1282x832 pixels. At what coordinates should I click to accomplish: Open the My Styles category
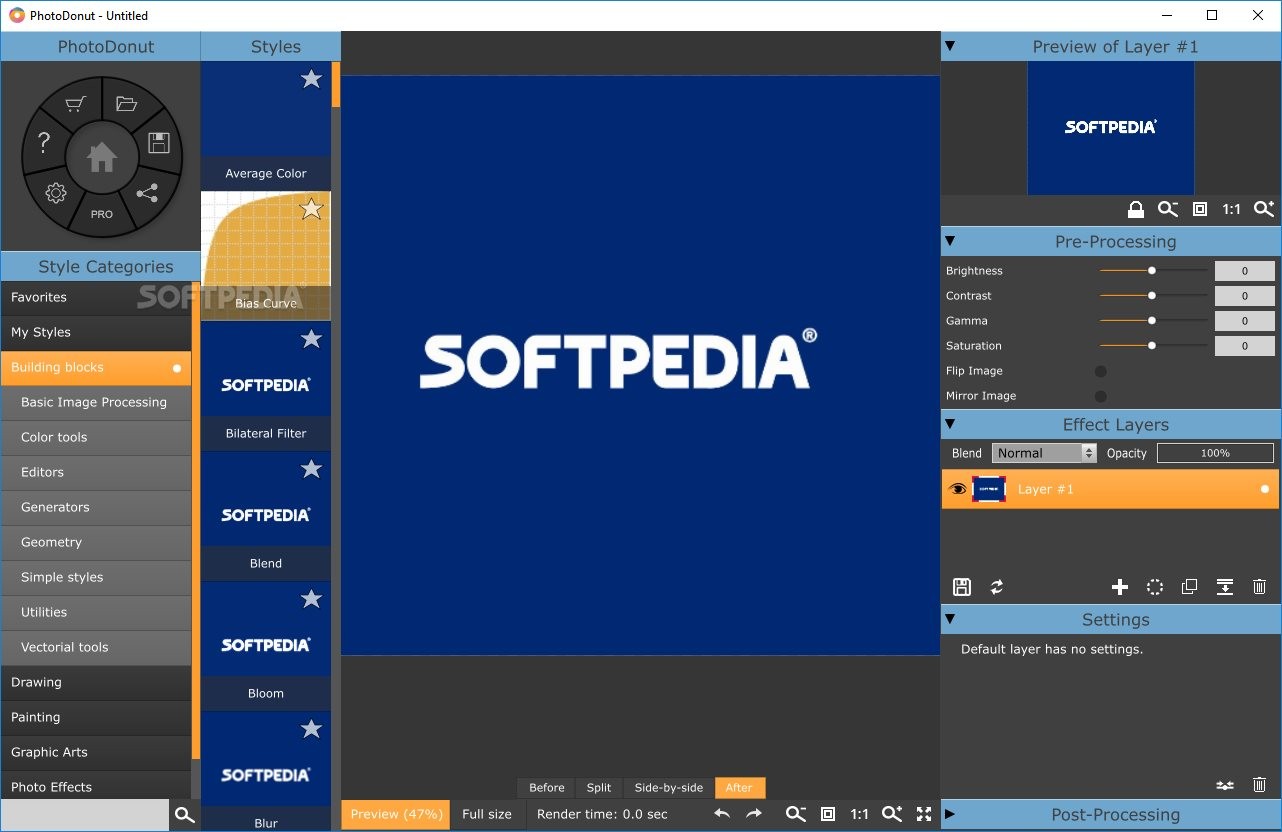(96, 332)
